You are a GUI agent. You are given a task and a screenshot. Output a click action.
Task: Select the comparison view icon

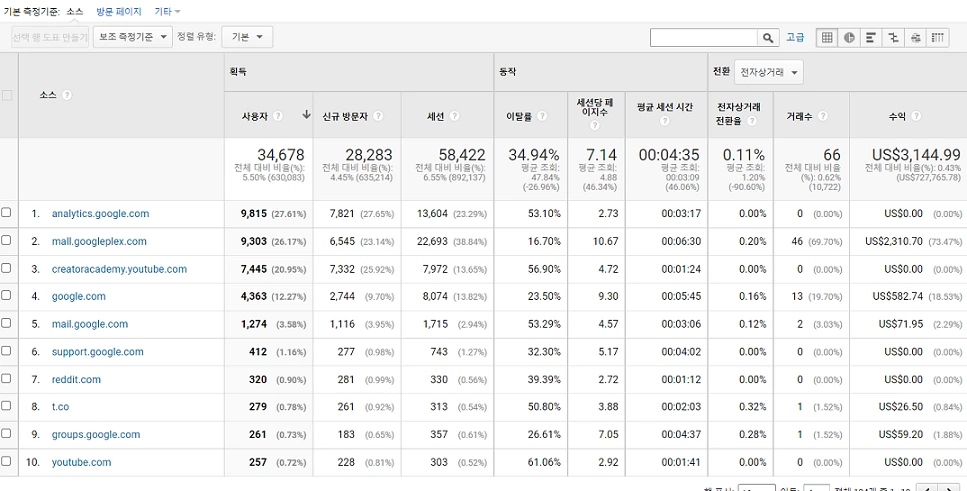click(893, 38)
